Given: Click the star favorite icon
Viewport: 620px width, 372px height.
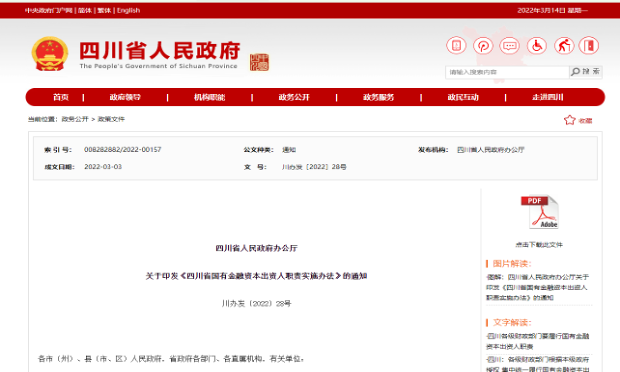Looking at the screenshot, I should pos(569,120).
